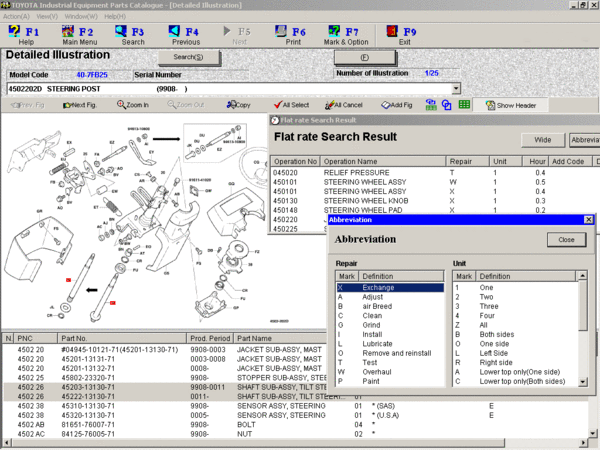The image size is (600, 450).
Task: Click the Serial Number input field
Action: (215, 75)
